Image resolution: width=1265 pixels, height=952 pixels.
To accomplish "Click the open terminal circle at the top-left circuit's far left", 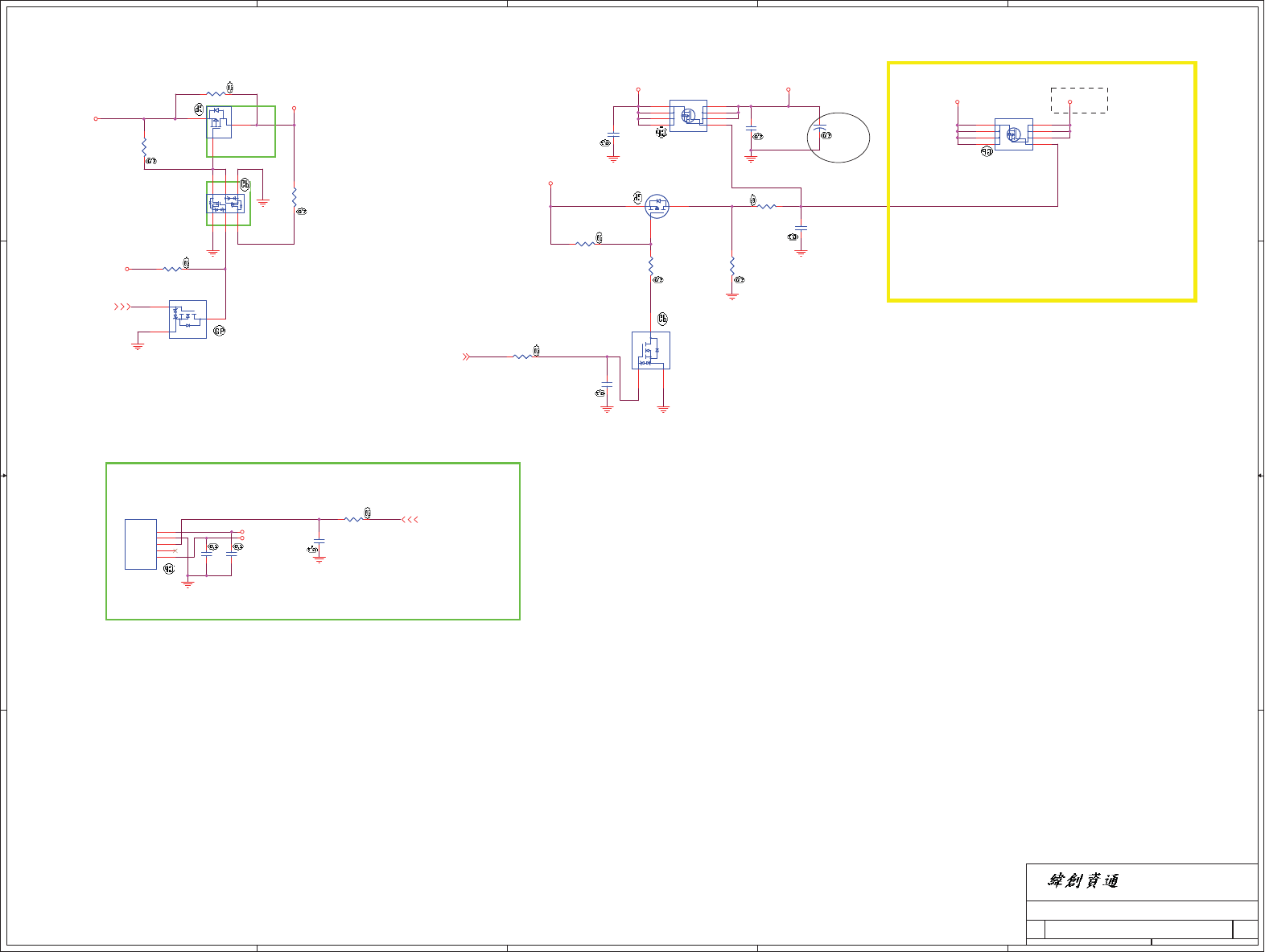I will tap(96, 118).
